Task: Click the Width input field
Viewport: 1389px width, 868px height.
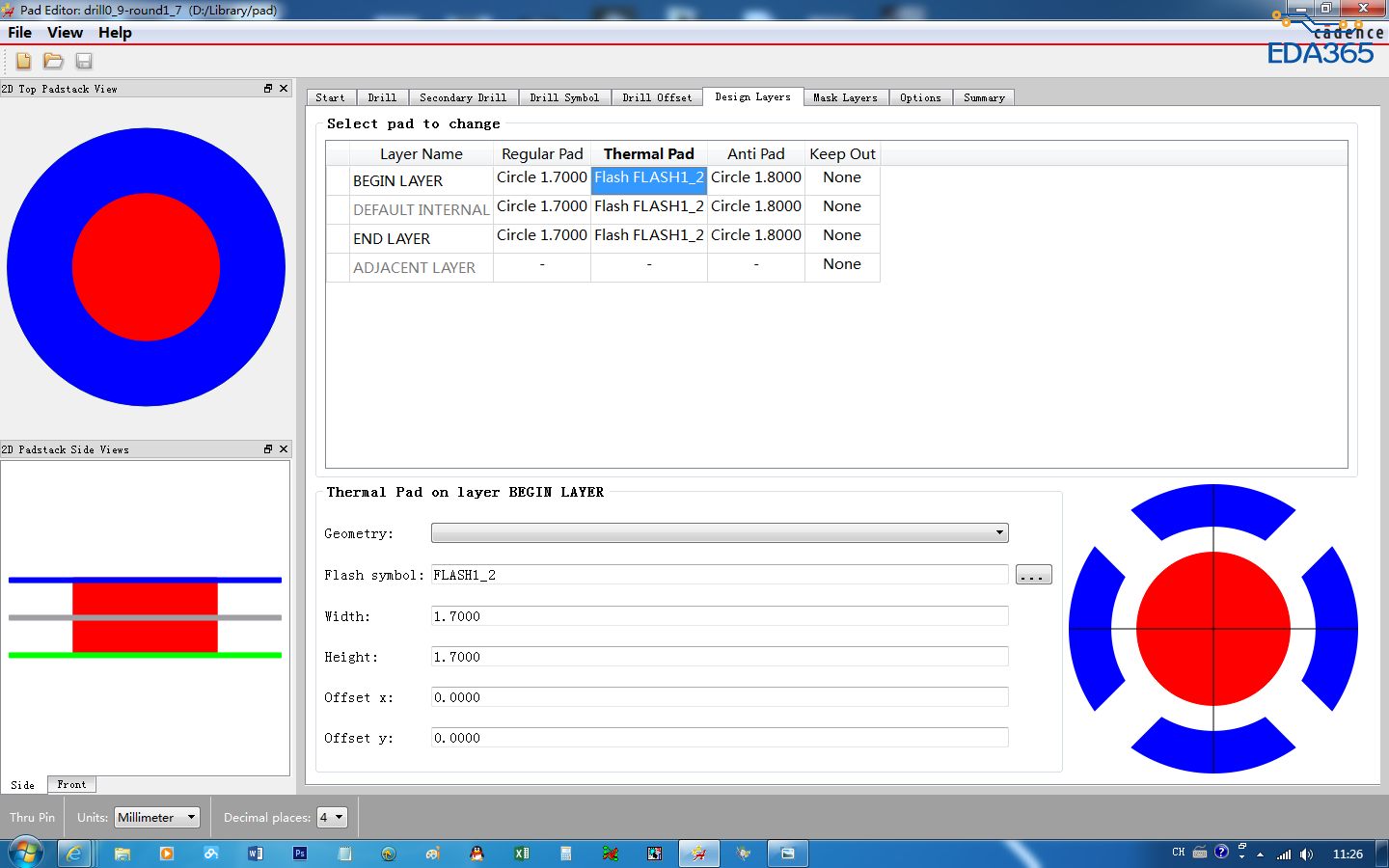Action: coord(720,616)
